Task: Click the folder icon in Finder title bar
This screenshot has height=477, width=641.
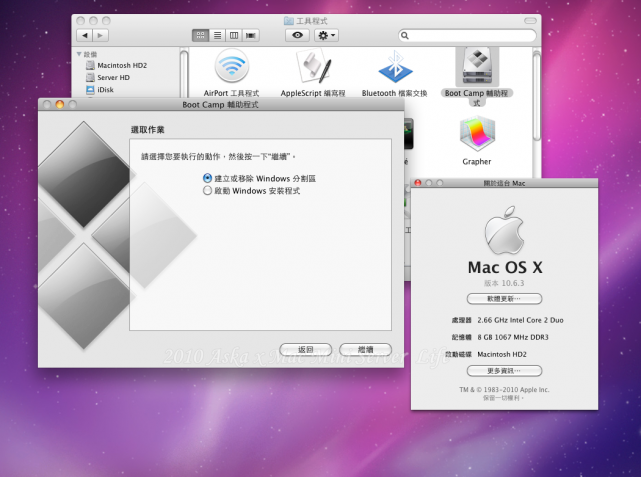Action: [289, 20]
